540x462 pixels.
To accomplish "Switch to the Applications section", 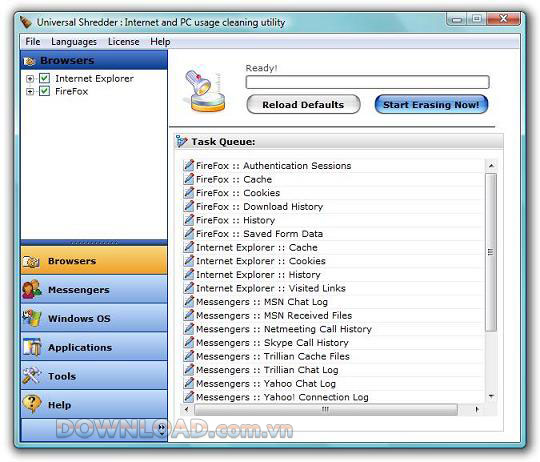I will (94, 347).
